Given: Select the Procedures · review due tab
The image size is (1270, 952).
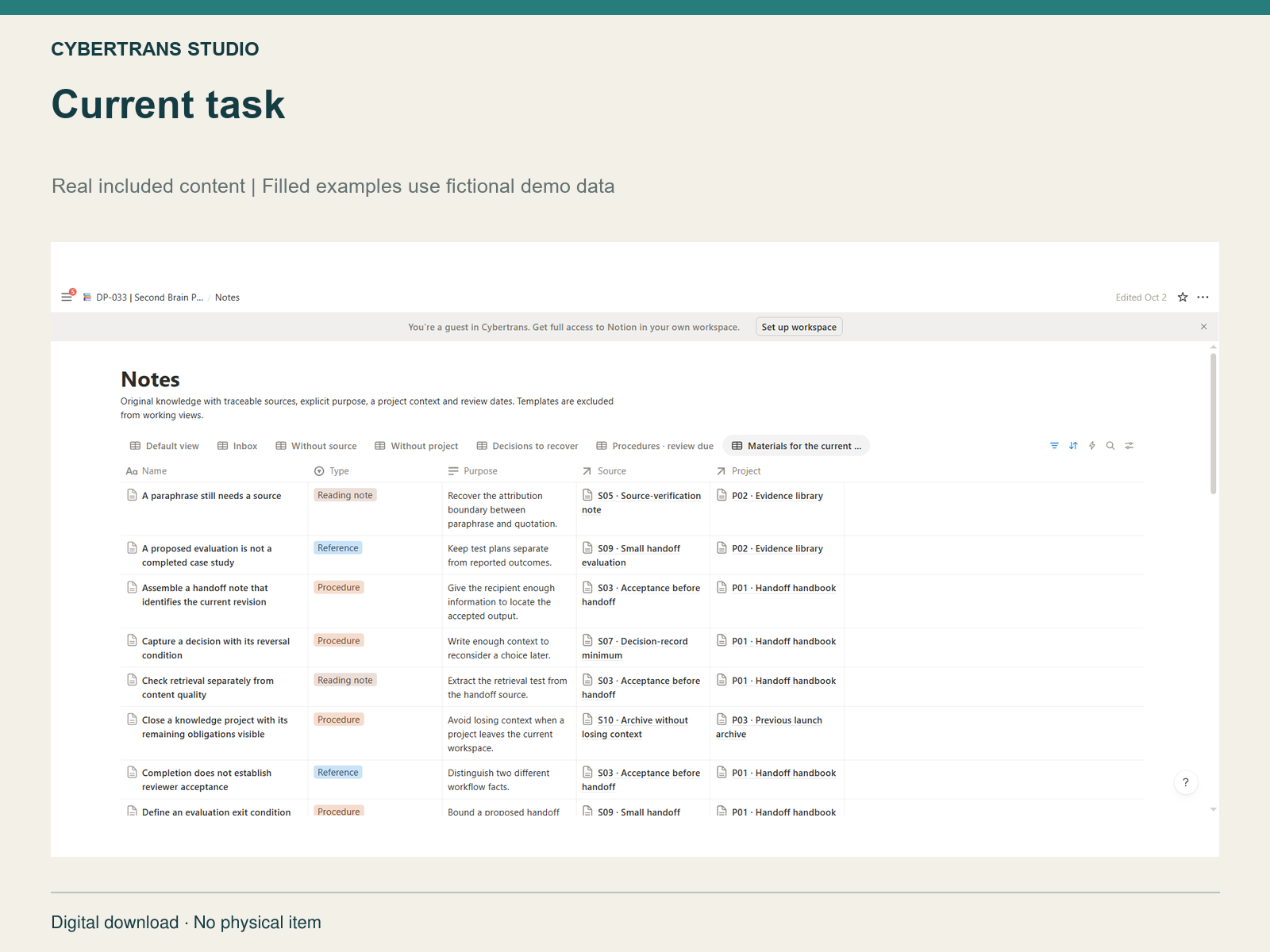Looking at the screenshot, I should point(655,446).
